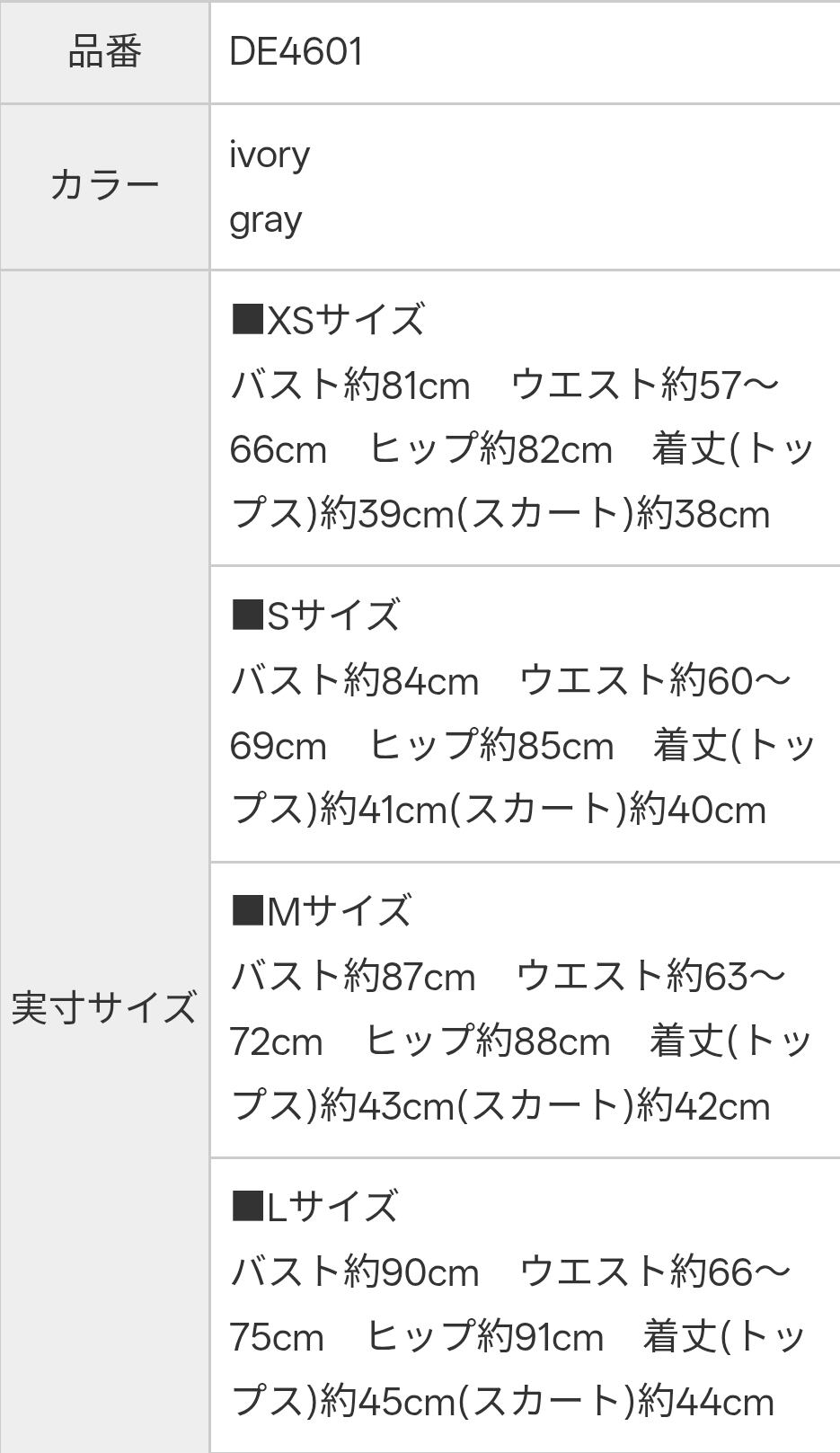Click the ■Sサイズ heading

(x=315, y=616)
